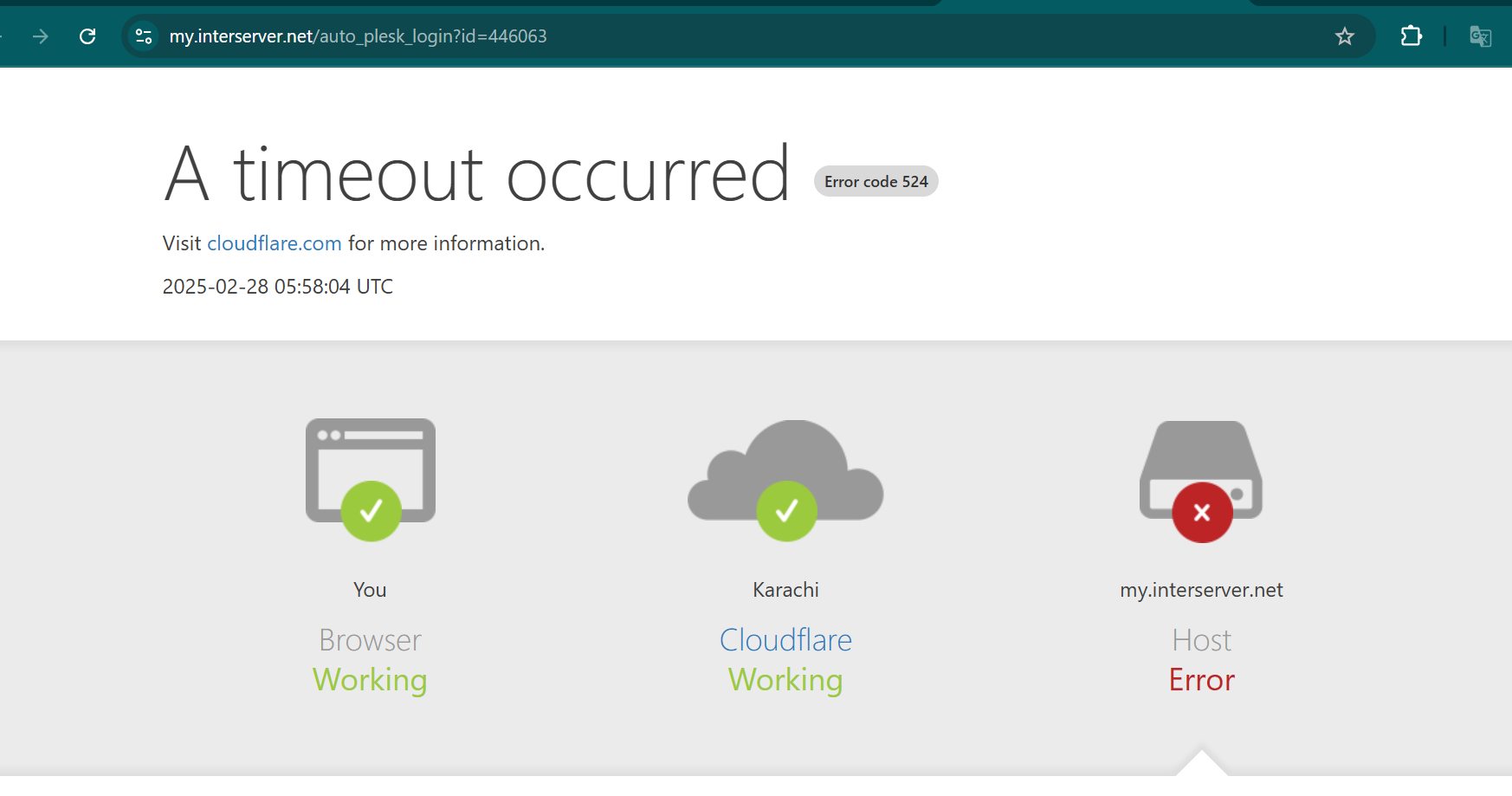Click the Cloudflare status link
This screenshot has width=1512, height=796.
click(785, 640)
